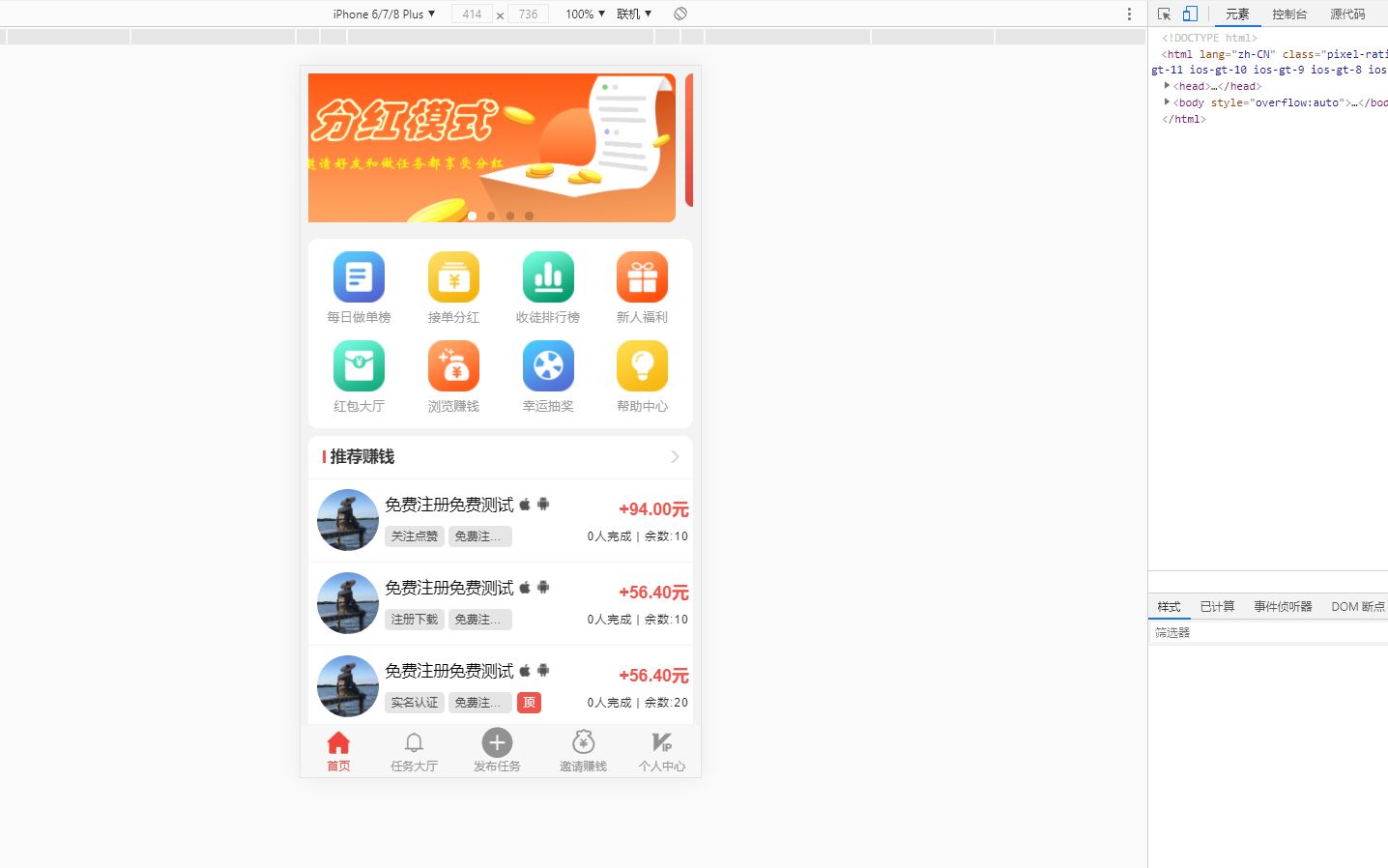Switch to DOM 断点 tab
Screen dimensions: 1388x868
1357,606
